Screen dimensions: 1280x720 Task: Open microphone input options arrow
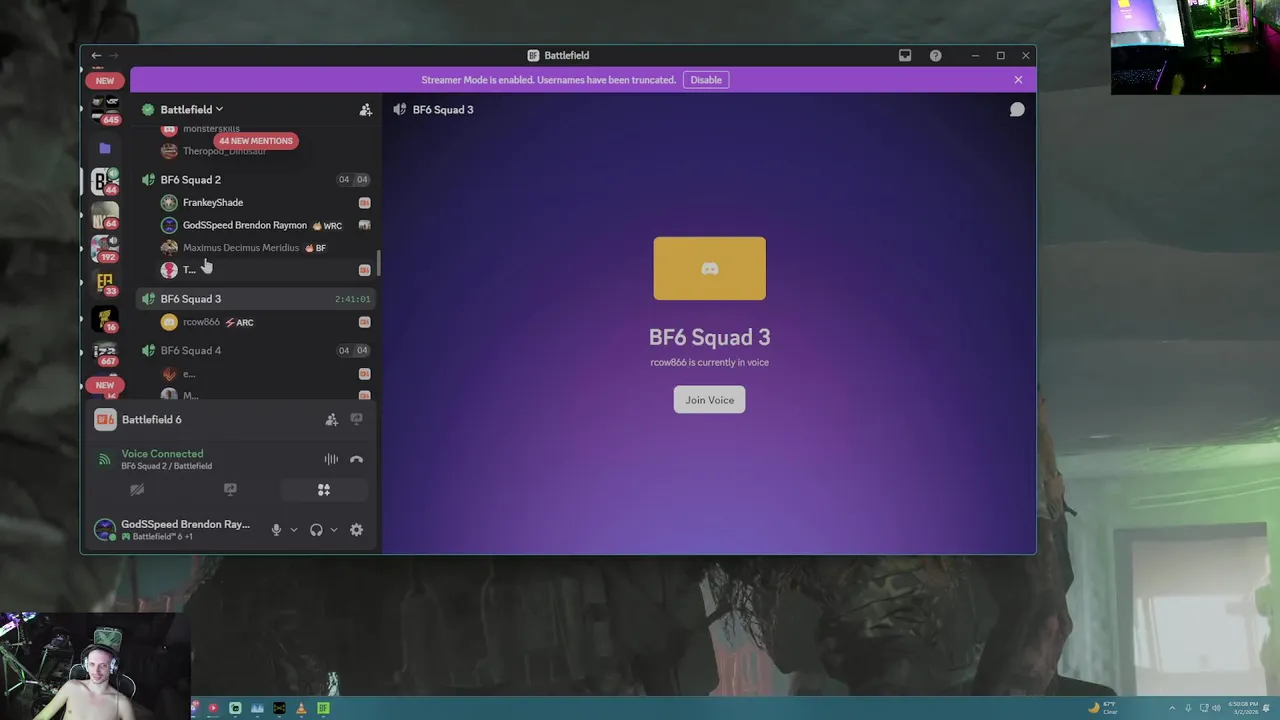pyautogui.click(x=293, y=530)
